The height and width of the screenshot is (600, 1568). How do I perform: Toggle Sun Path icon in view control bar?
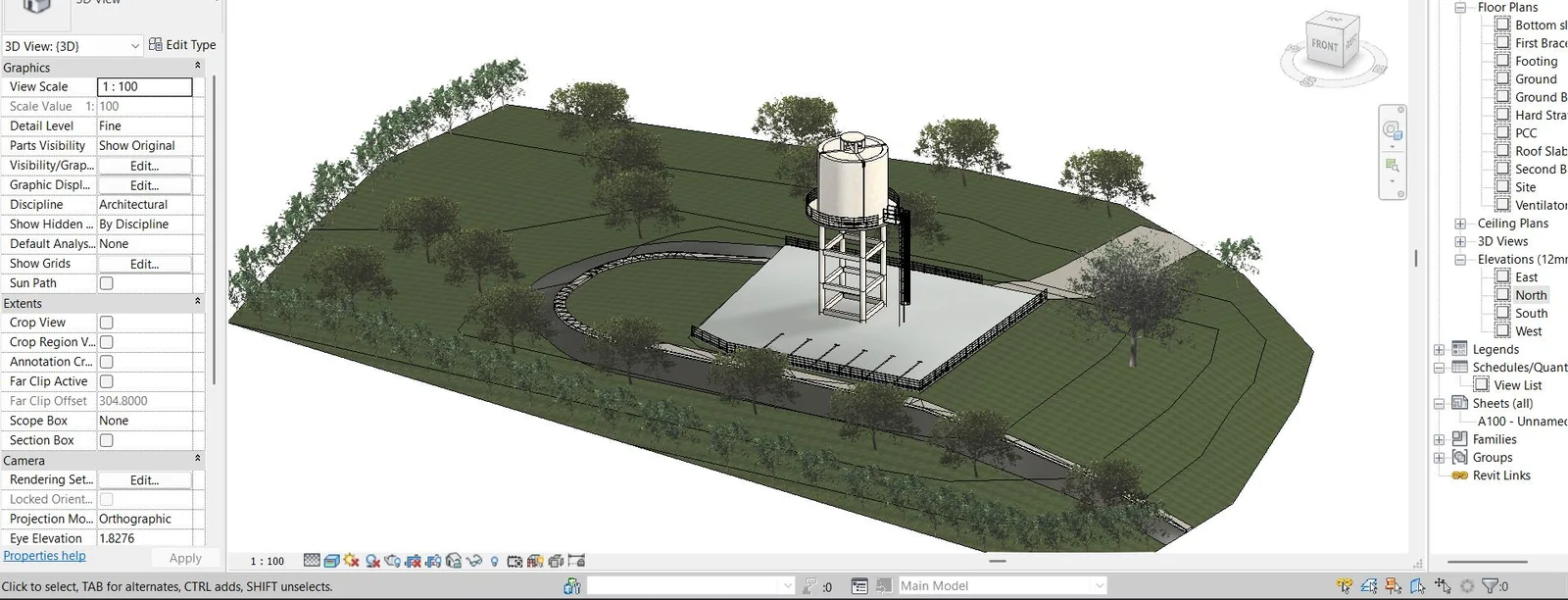coord(351,561)
